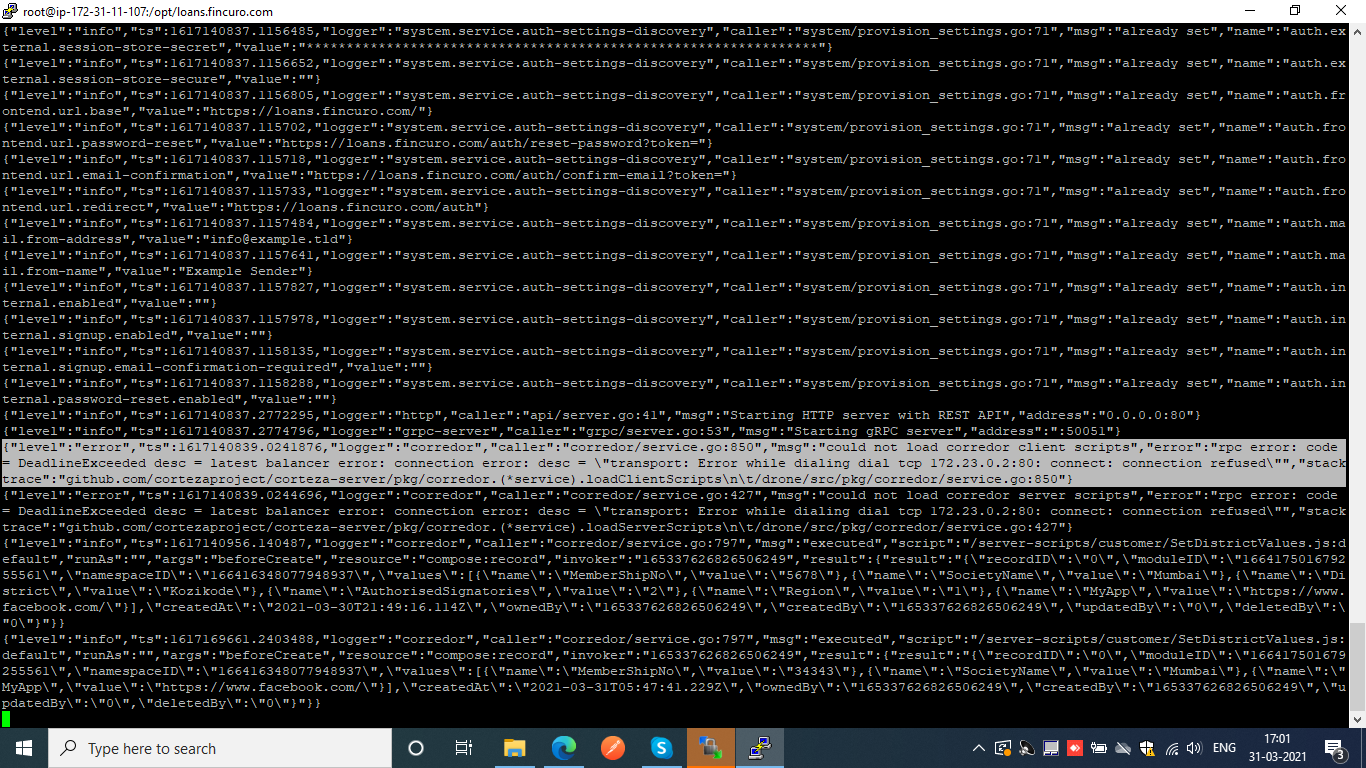Viewport: 1366px width, 768px height.
Task: Open File Explorer from the taskbar
Action: click(515, 748)
